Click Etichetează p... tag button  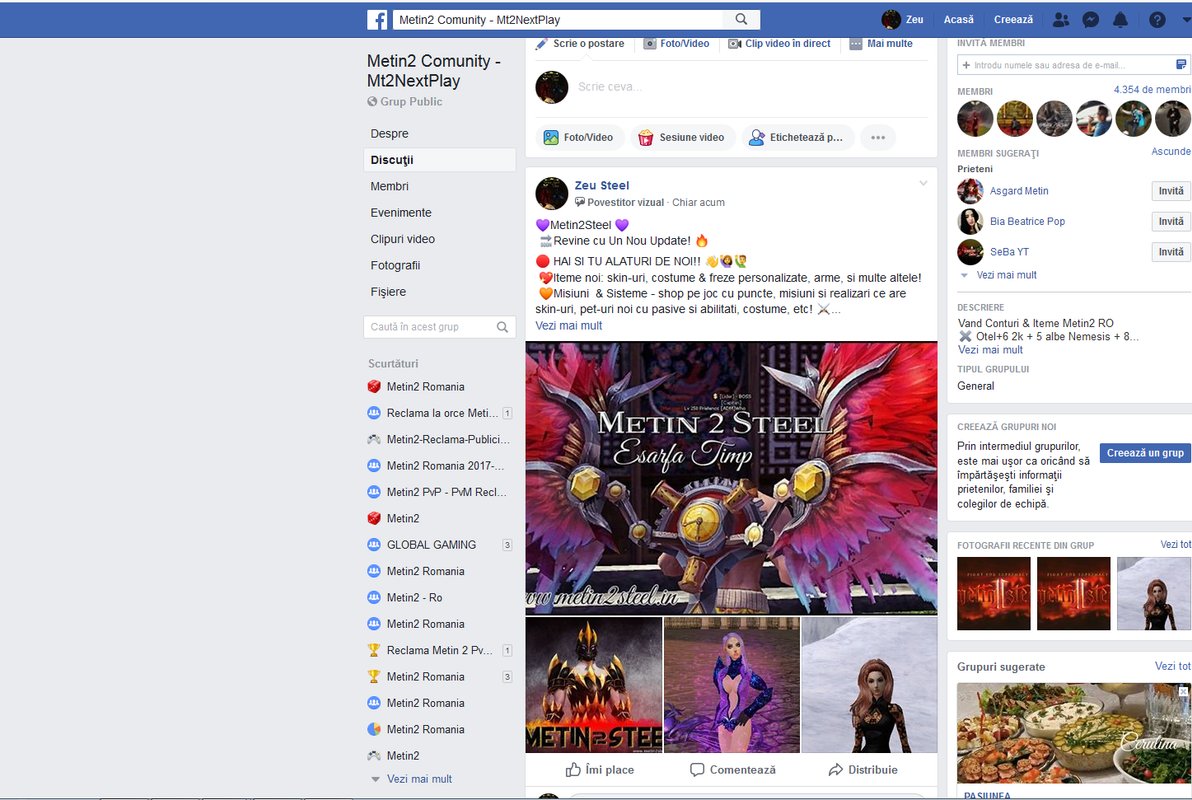click(x=797, y=138)
